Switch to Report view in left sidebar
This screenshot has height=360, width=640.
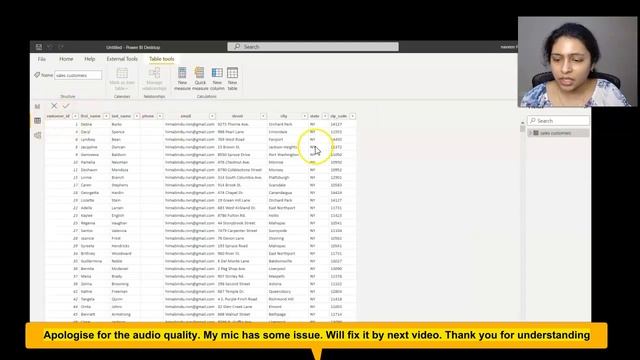coord(38,106)
